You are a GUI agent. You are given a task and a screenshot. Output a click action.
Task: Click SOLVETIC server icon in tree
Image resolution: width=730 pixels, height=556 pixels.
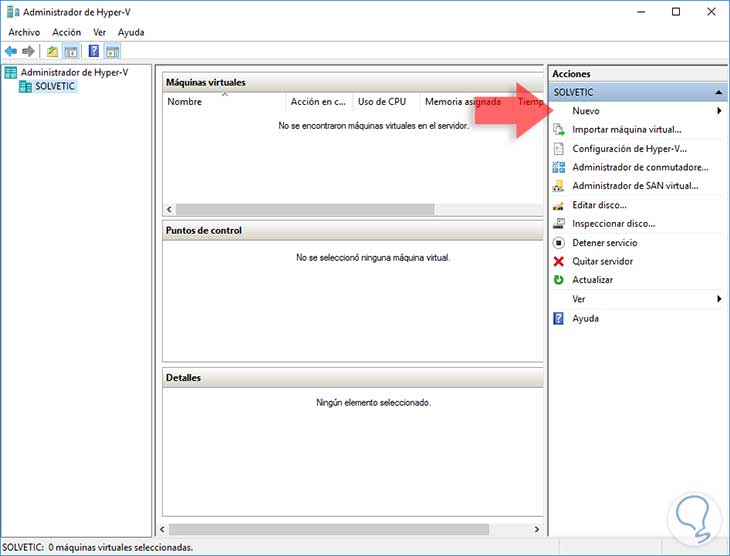[25, 87]
